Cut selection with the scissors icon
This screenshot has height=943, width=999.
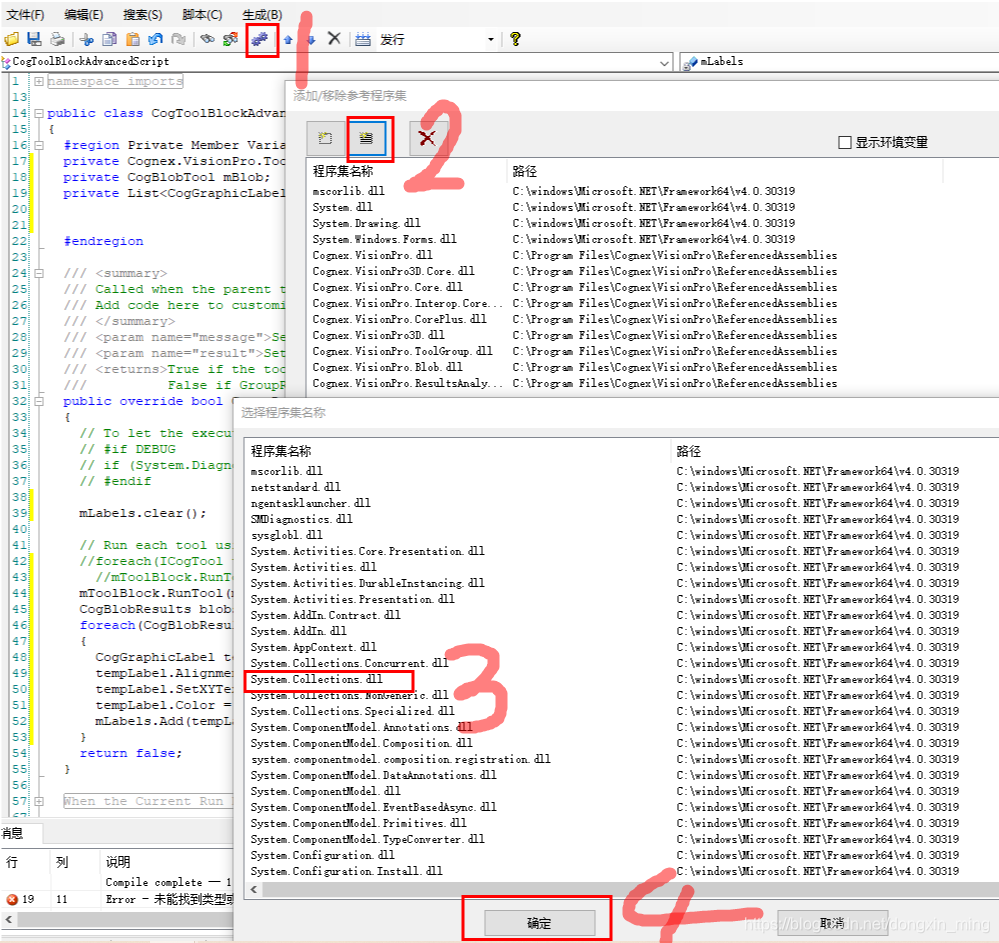[x=87, y=40]
